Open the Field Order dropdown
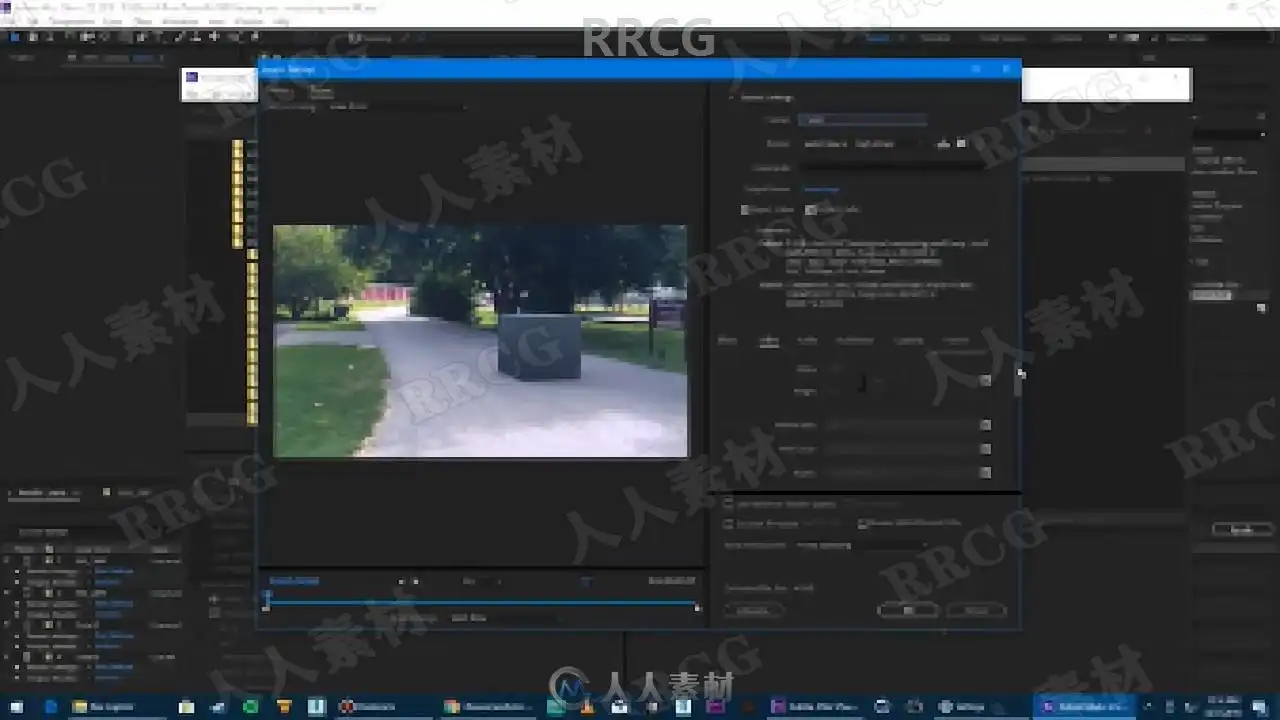 pyautogui.click(x=899, y=450)
